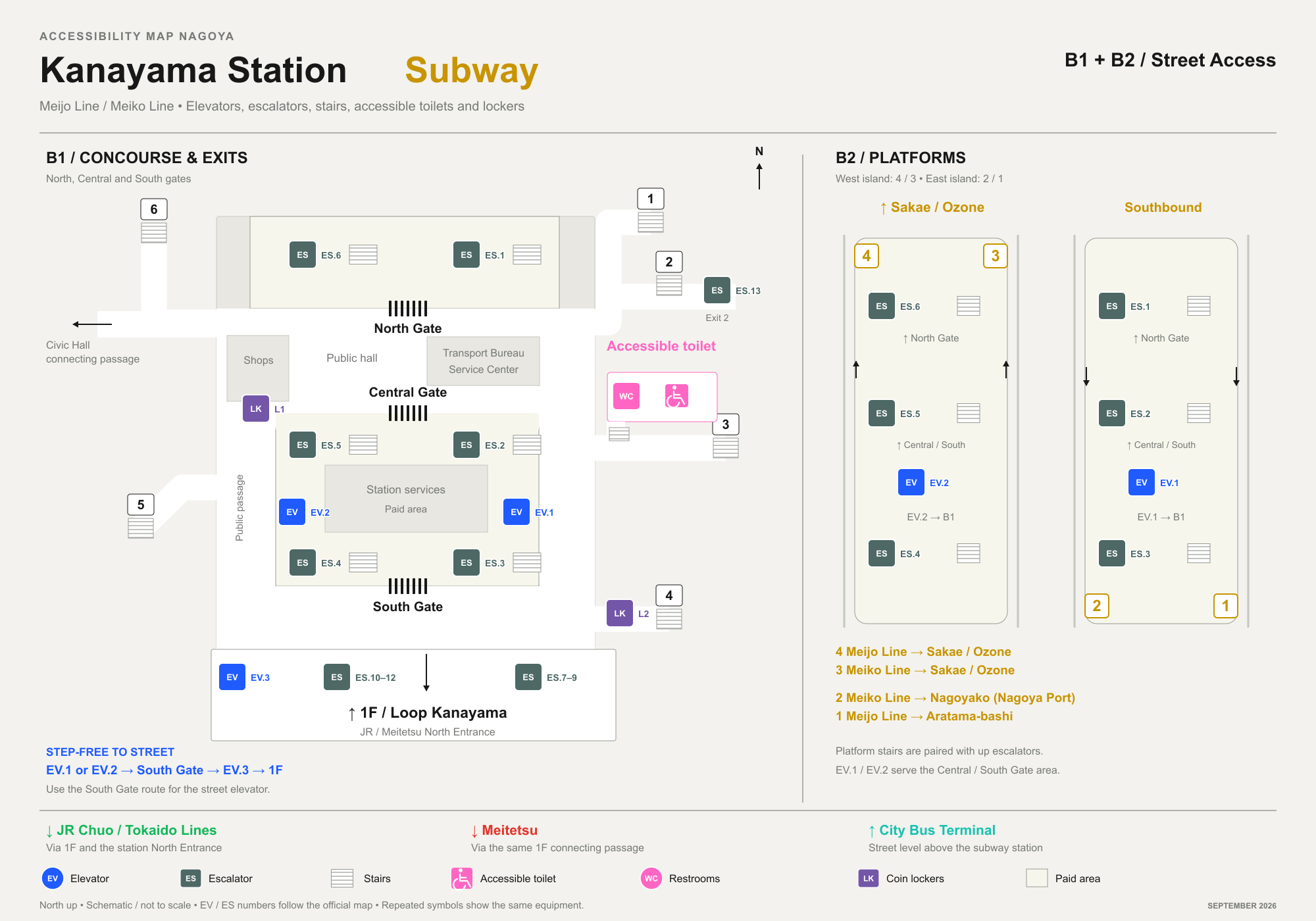Select the Exit 6 number marker

[154, 209]
